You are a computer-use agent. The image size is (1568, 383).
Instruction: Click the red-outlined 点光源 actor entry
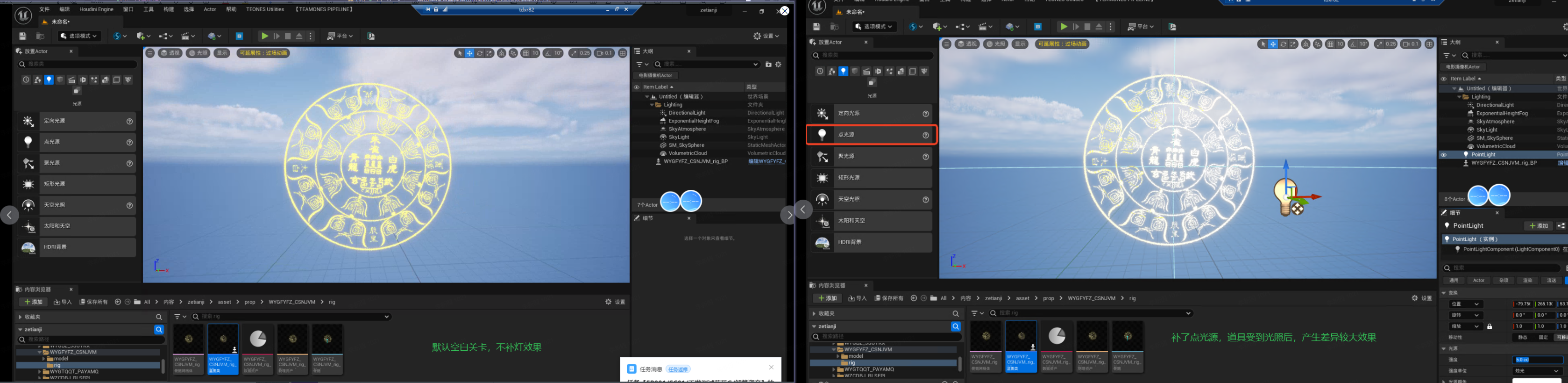click(x=871, y=135)
